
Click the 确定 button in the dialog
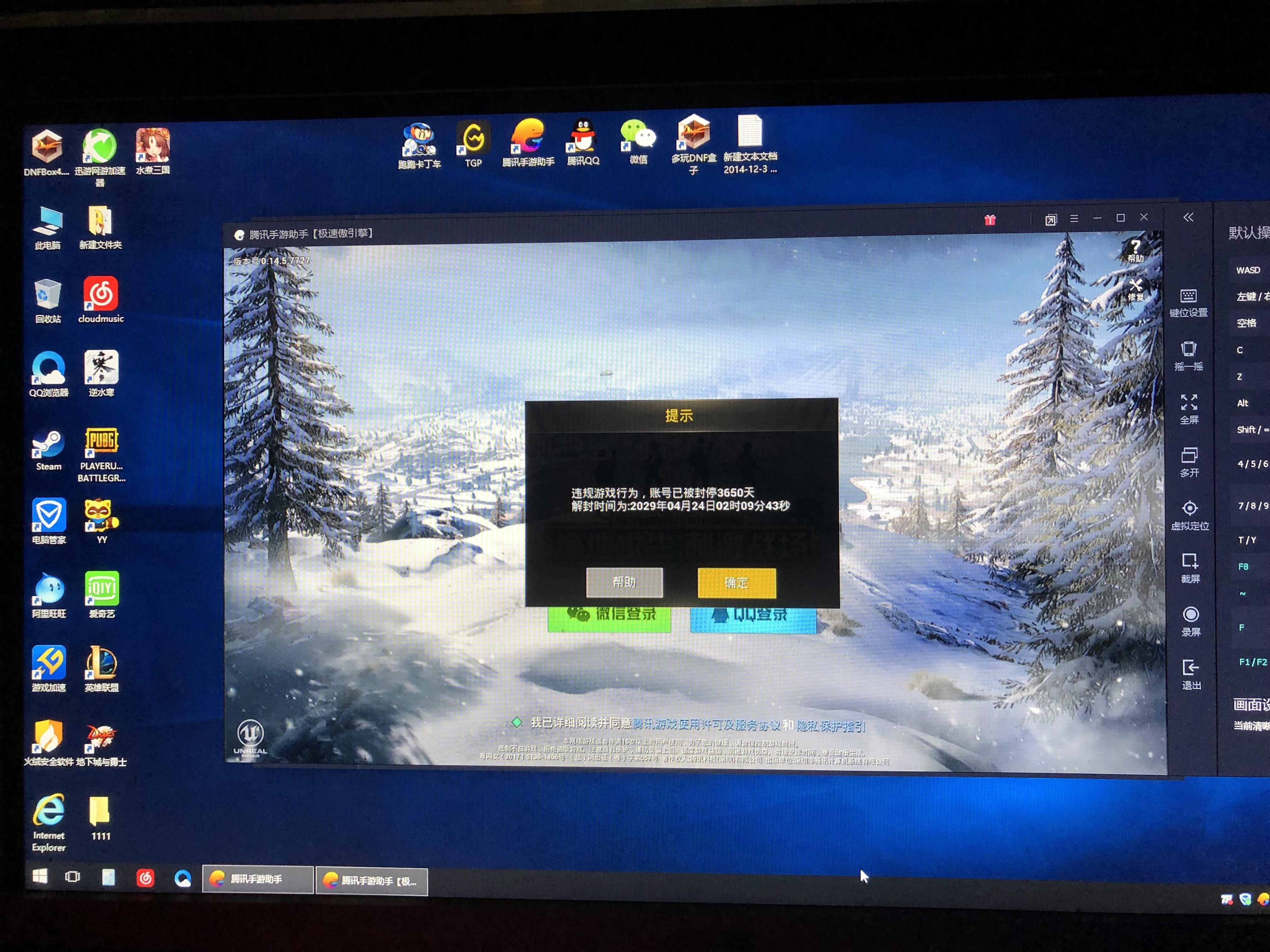click(x=737, y=583)
